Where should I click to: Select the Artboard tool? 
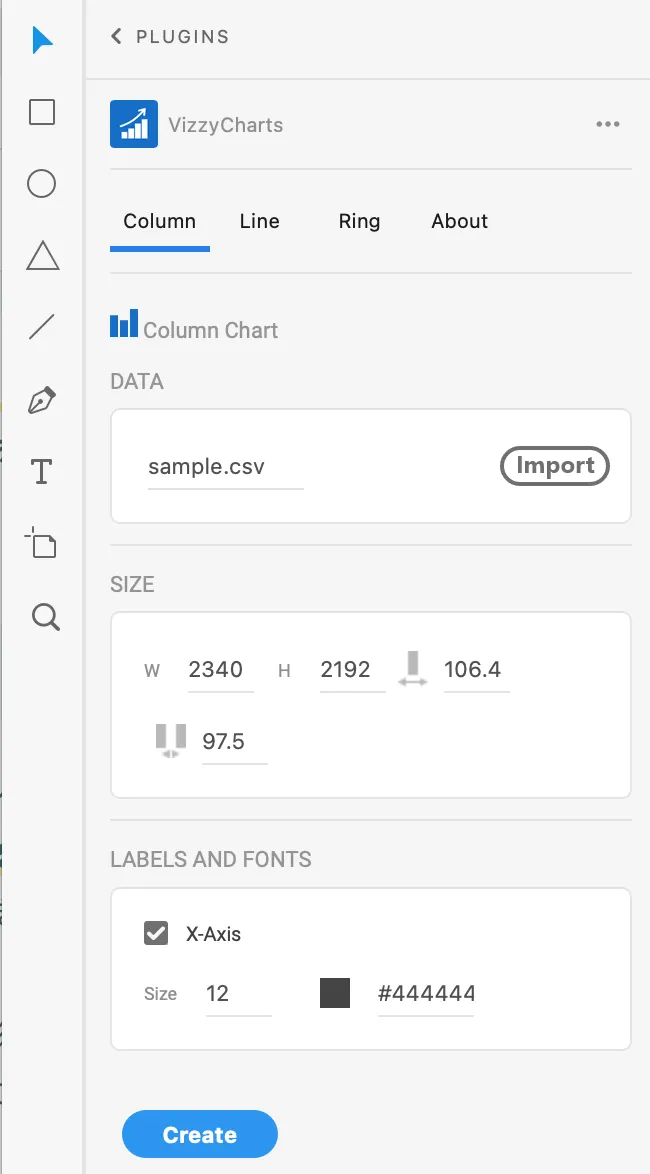pyautogui.click(x=41, y=543)
